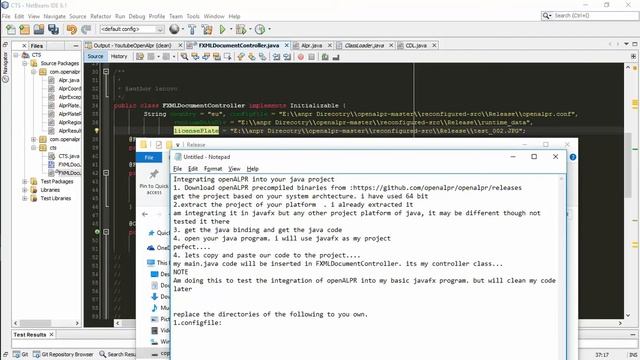This screenshot has width=640, height=360.
Task: Click the Last Edit icon beside History
Action: tap(140, 57)
